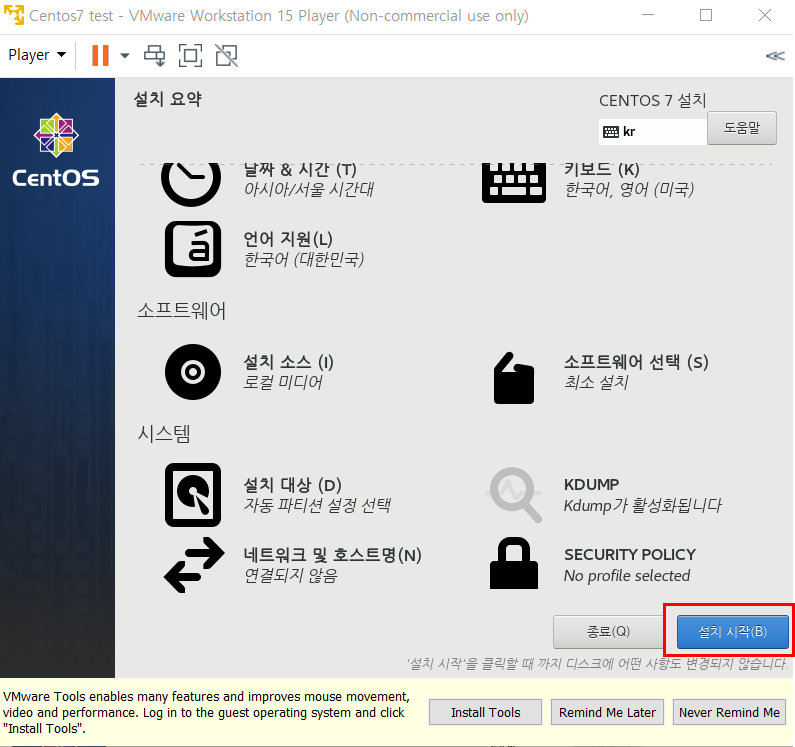Click the 종료(Q) quit button
795x747 pixels.
(608, 631)
